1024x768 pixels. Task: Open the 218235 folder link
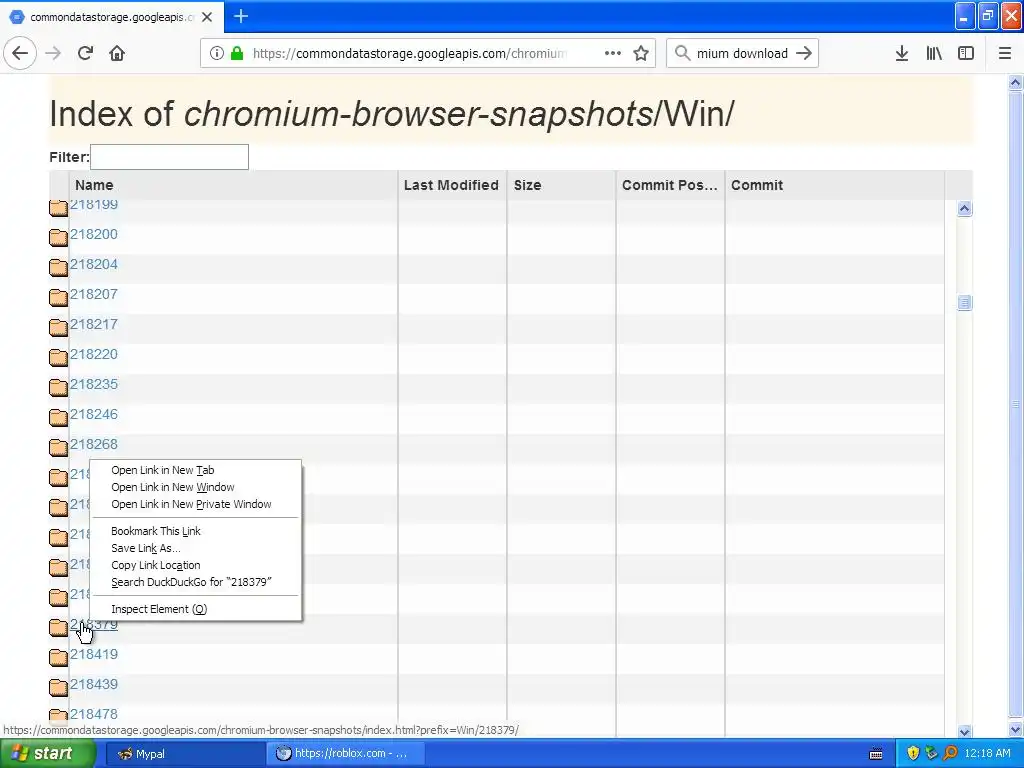94,385
